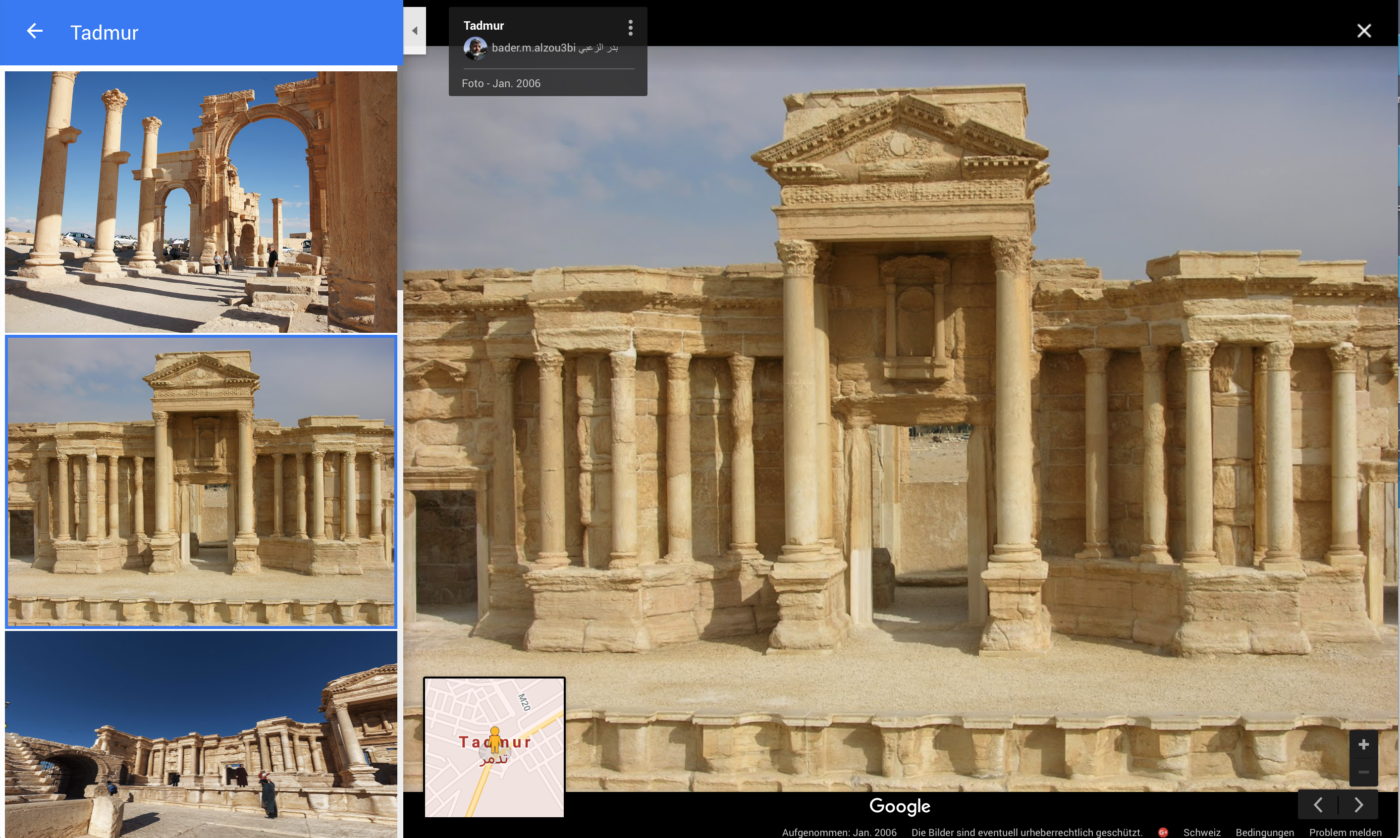Collapse the side panel with the triangle arrow
The image size is (1400, 838).
coord(414,31)
